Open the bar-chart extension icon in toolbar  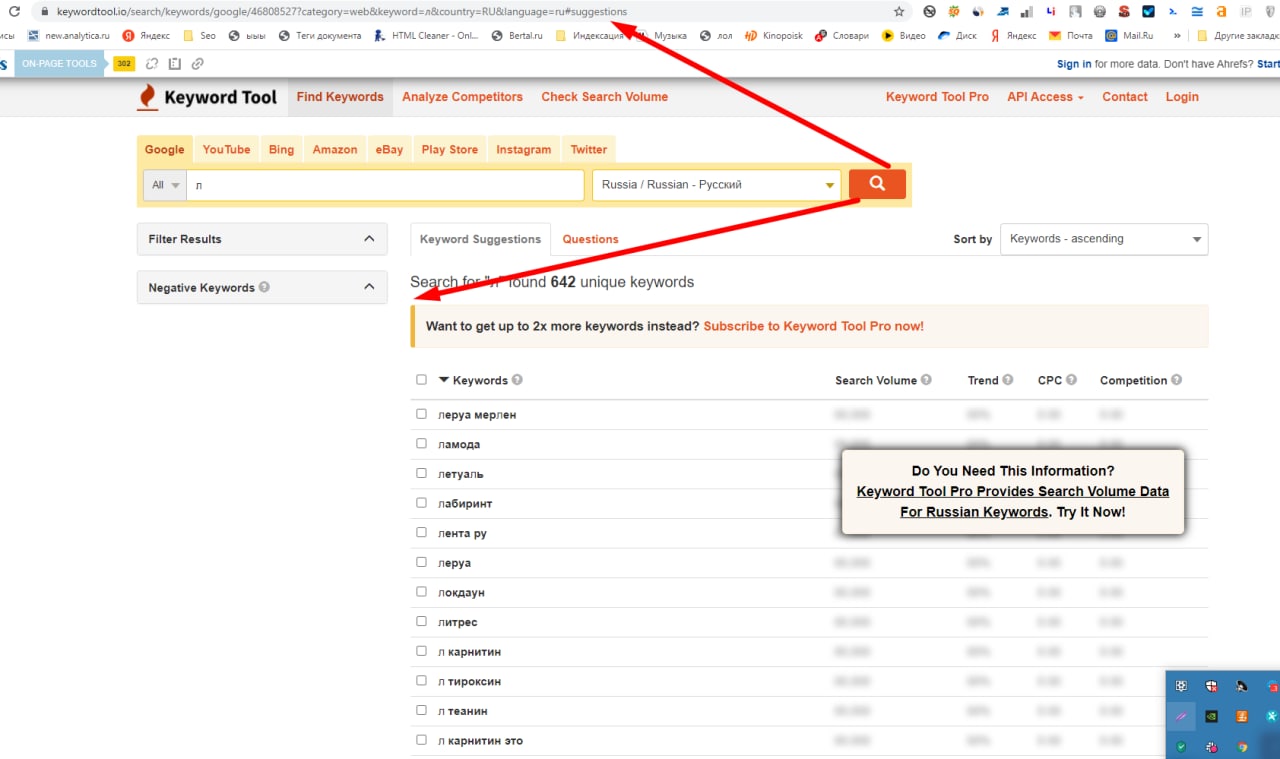click(1026, 12)
